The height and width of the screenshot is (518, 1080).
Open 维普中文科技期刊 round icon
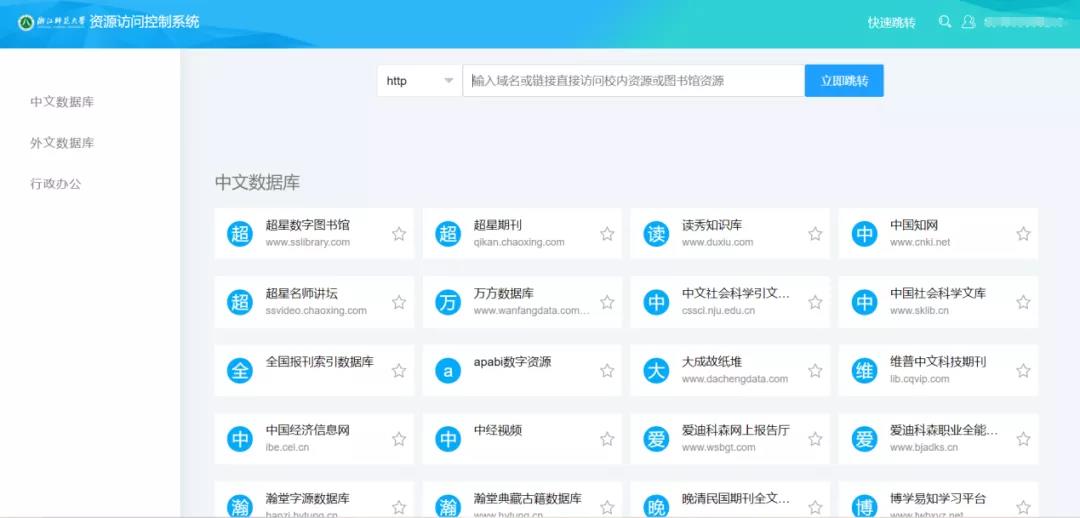[864, 371]
